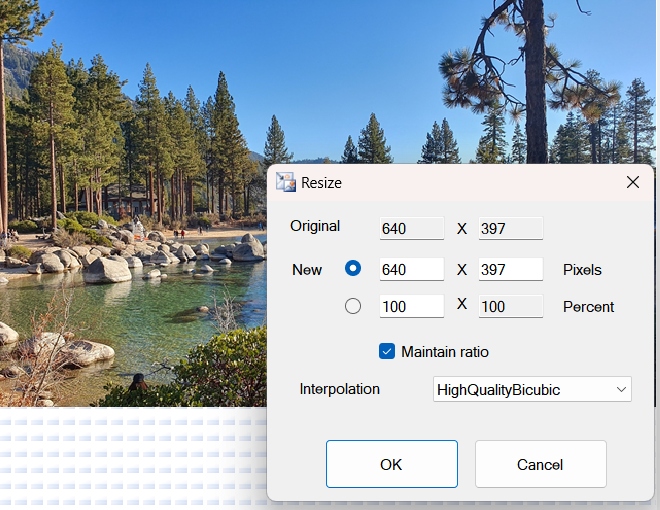Select the Pixels radio button
This screenshot has height=510, width=660.
353,268
